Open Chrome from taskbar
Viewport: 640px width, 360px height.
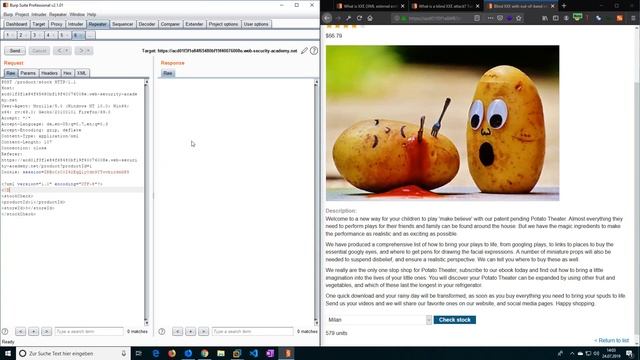[204, 353]
